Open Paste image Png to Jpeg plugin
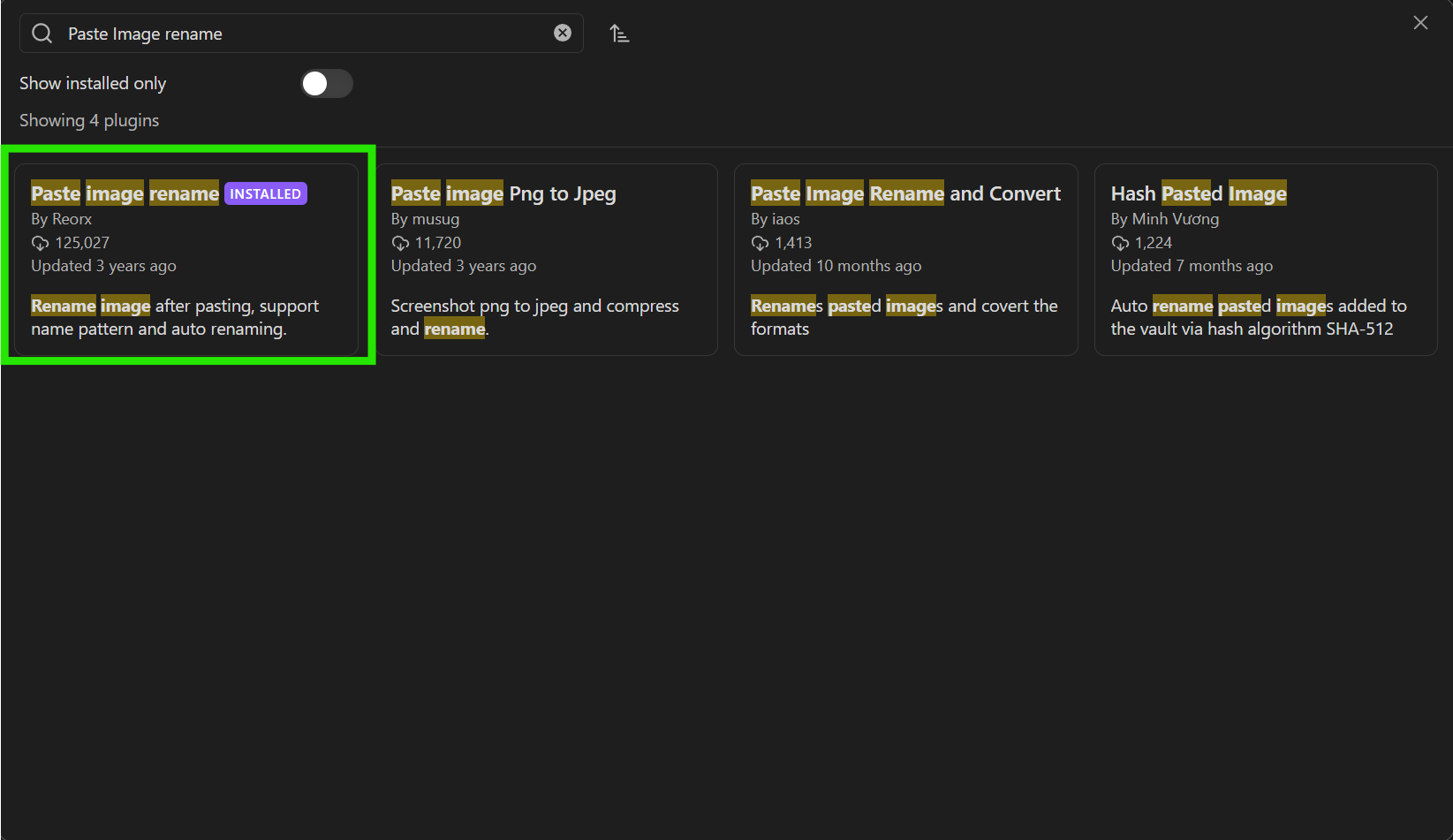 (x=547, y=260)
